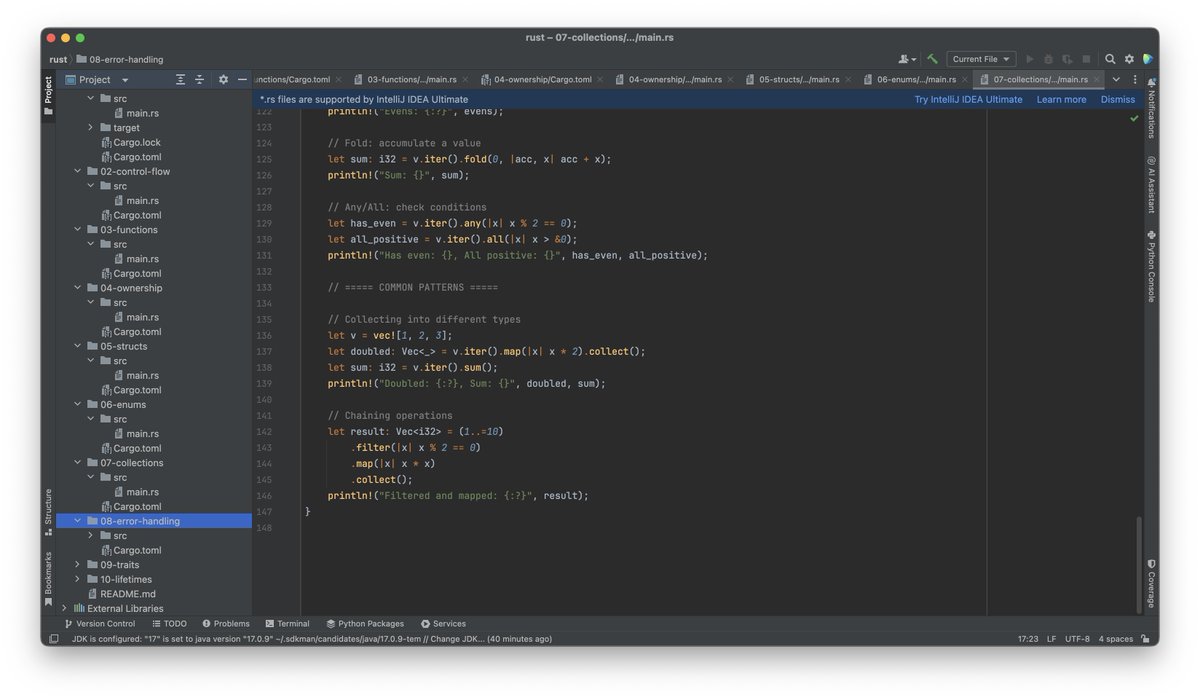Switch to the 03-functions main.rs tab
The image size is (1200, 700).
click(411, 79)
